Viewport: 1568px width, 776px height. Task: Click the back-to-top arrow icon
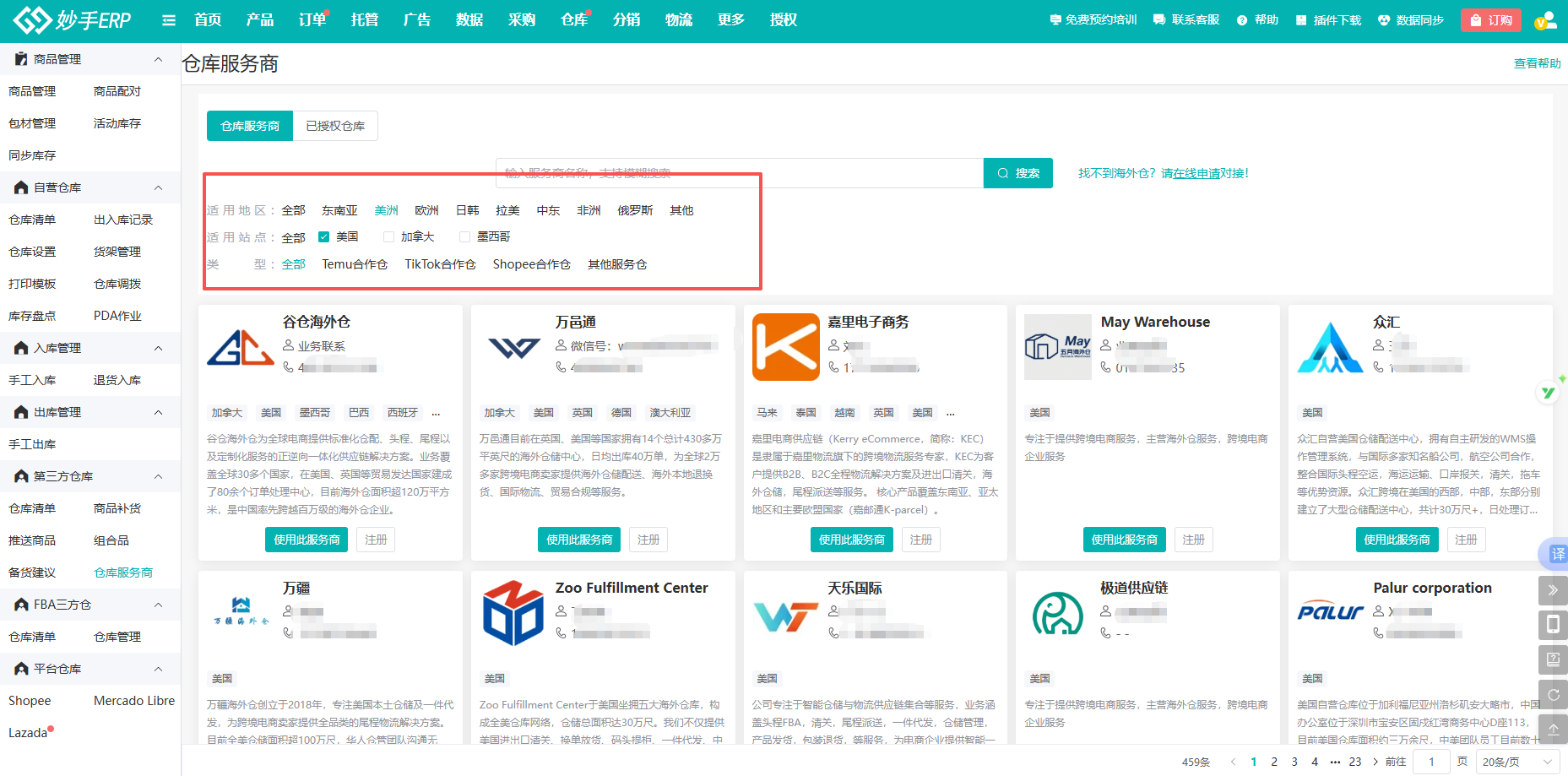click(x=1553, y=728)
